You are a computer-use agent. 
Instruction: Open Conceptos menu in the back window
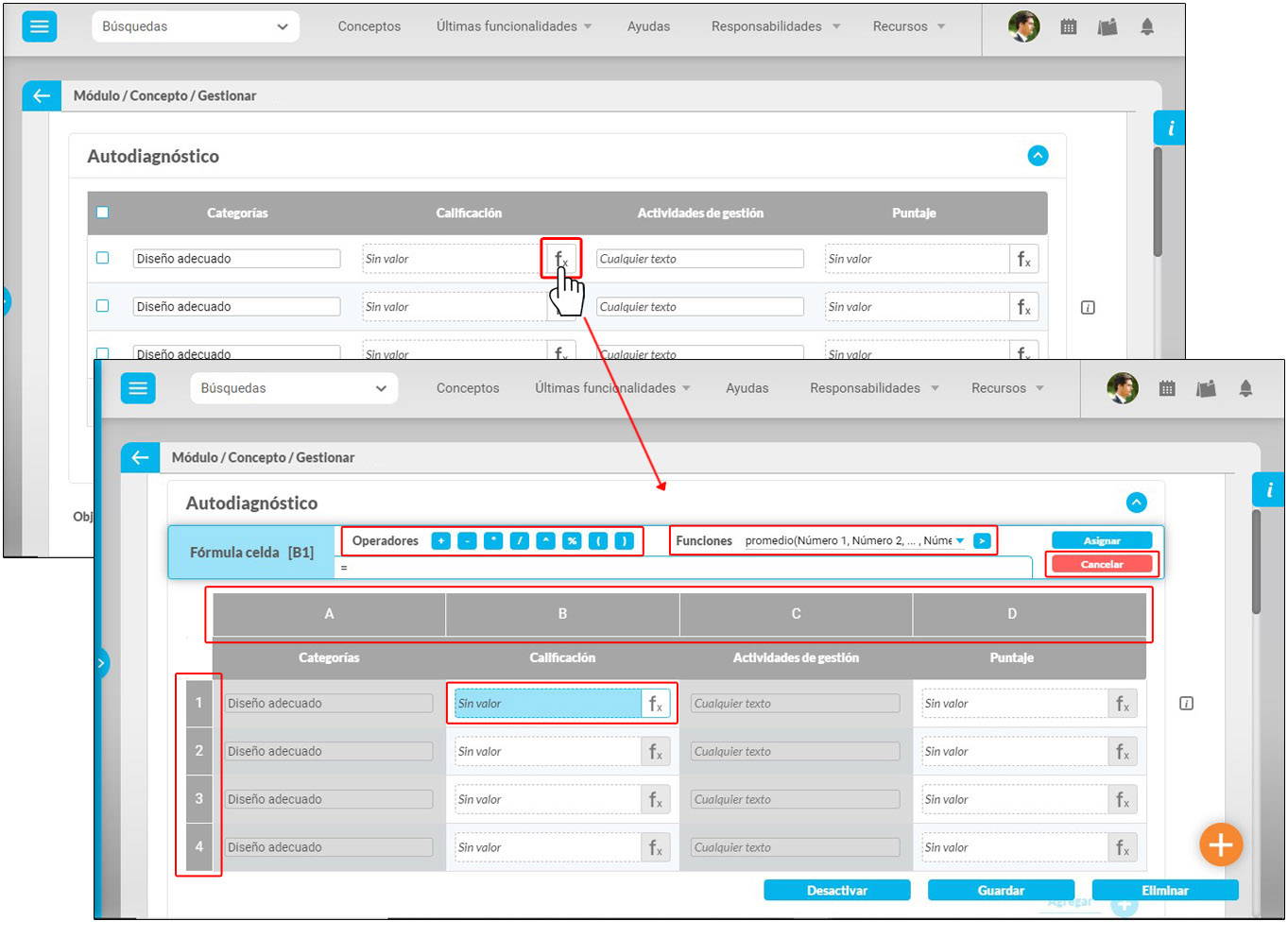pyautogui.click(x=369, y=26)
